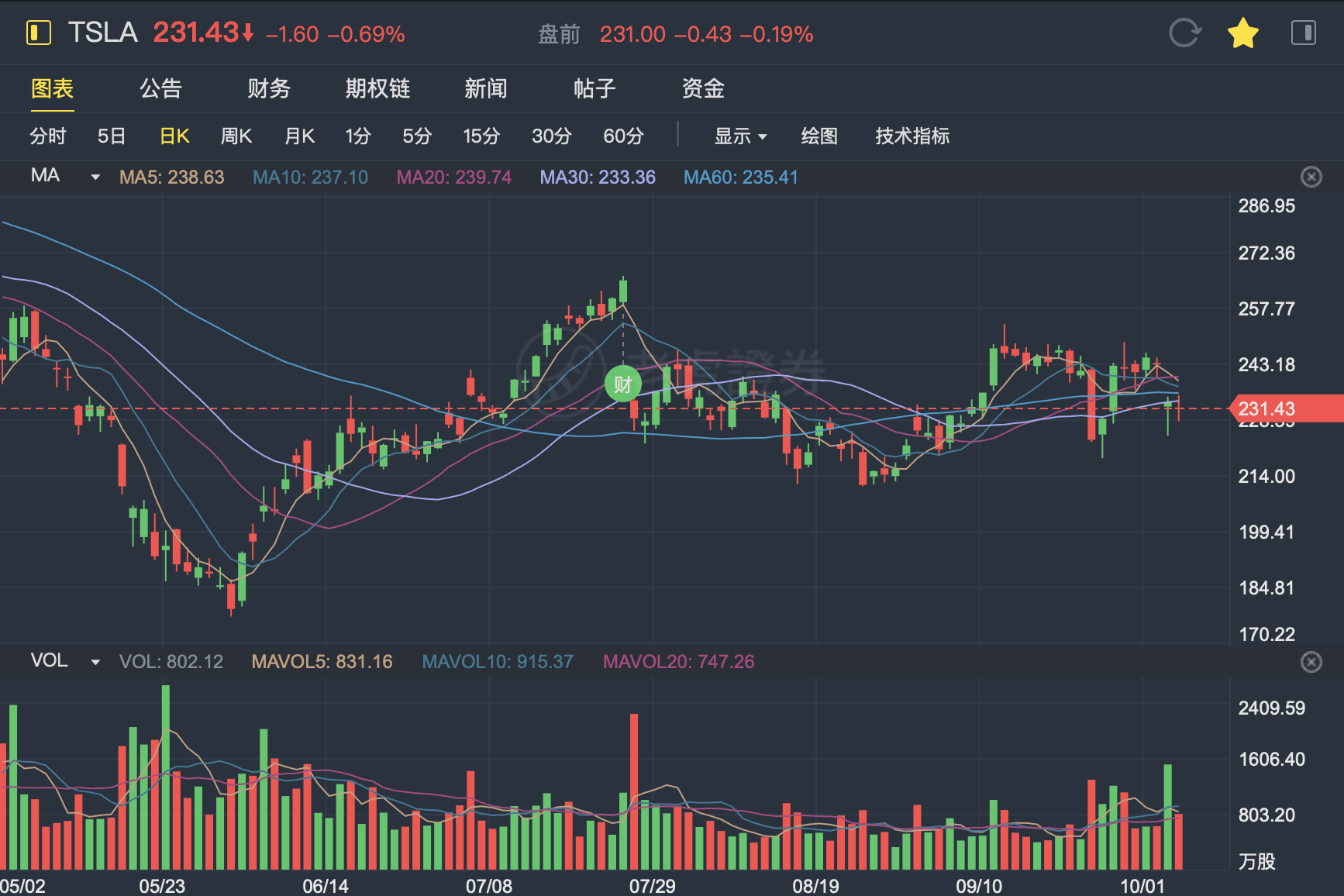
Task: Select the 月K chart period
Action: [299, 136]
